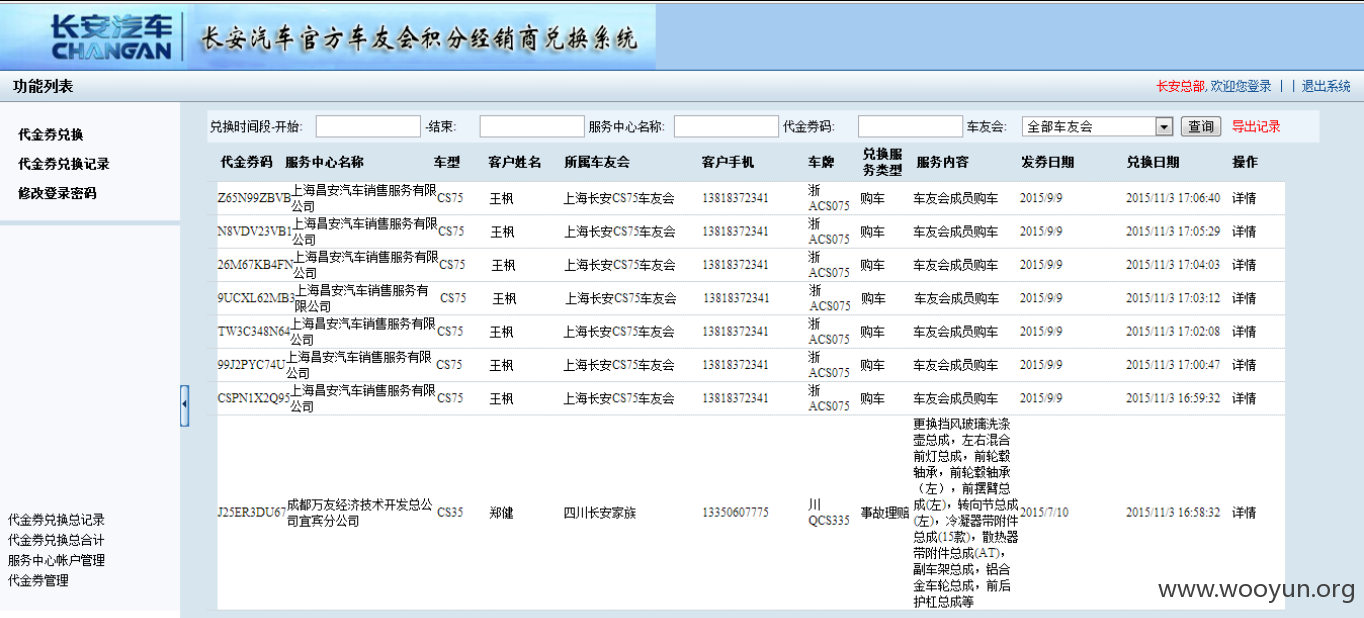
Task: Click 成都万友经济技术开发总公司宜宾分公司 cell
Action: click(360, 512)
